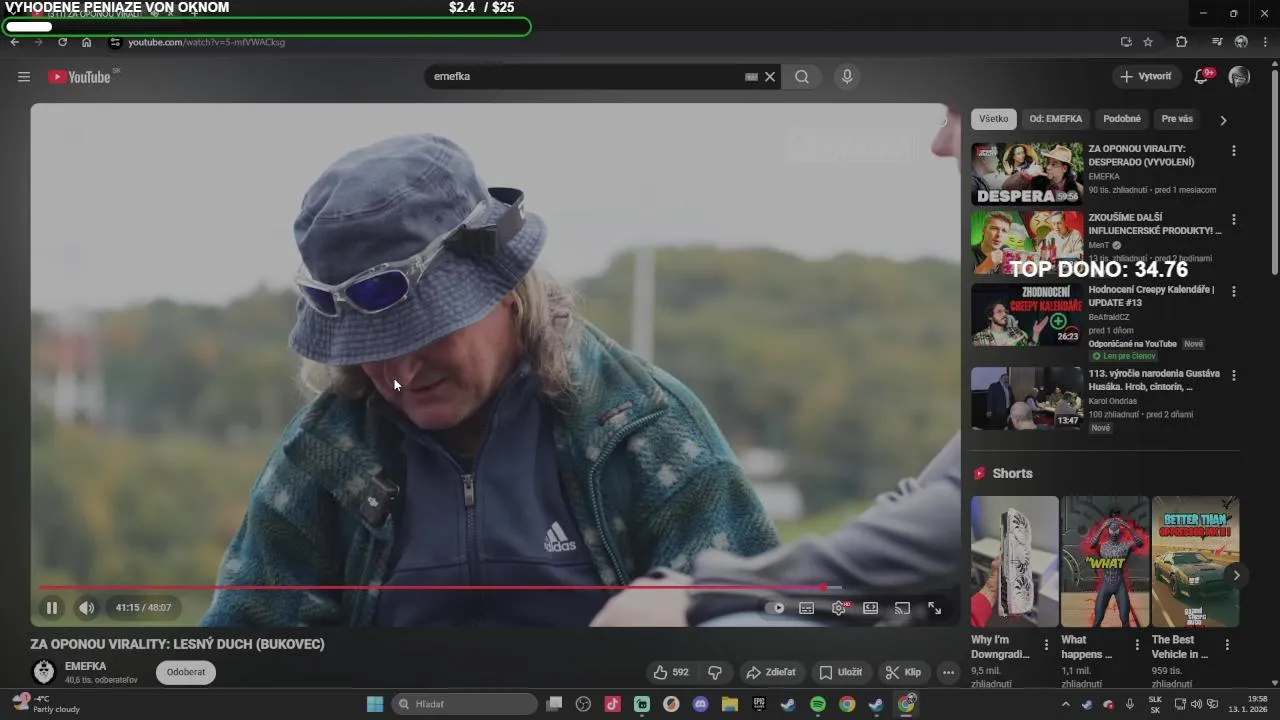This screenshot has height=720, width=1280.
Task: Select the Od: EMEFKA filter chip
Action: tap(1056, 119)
